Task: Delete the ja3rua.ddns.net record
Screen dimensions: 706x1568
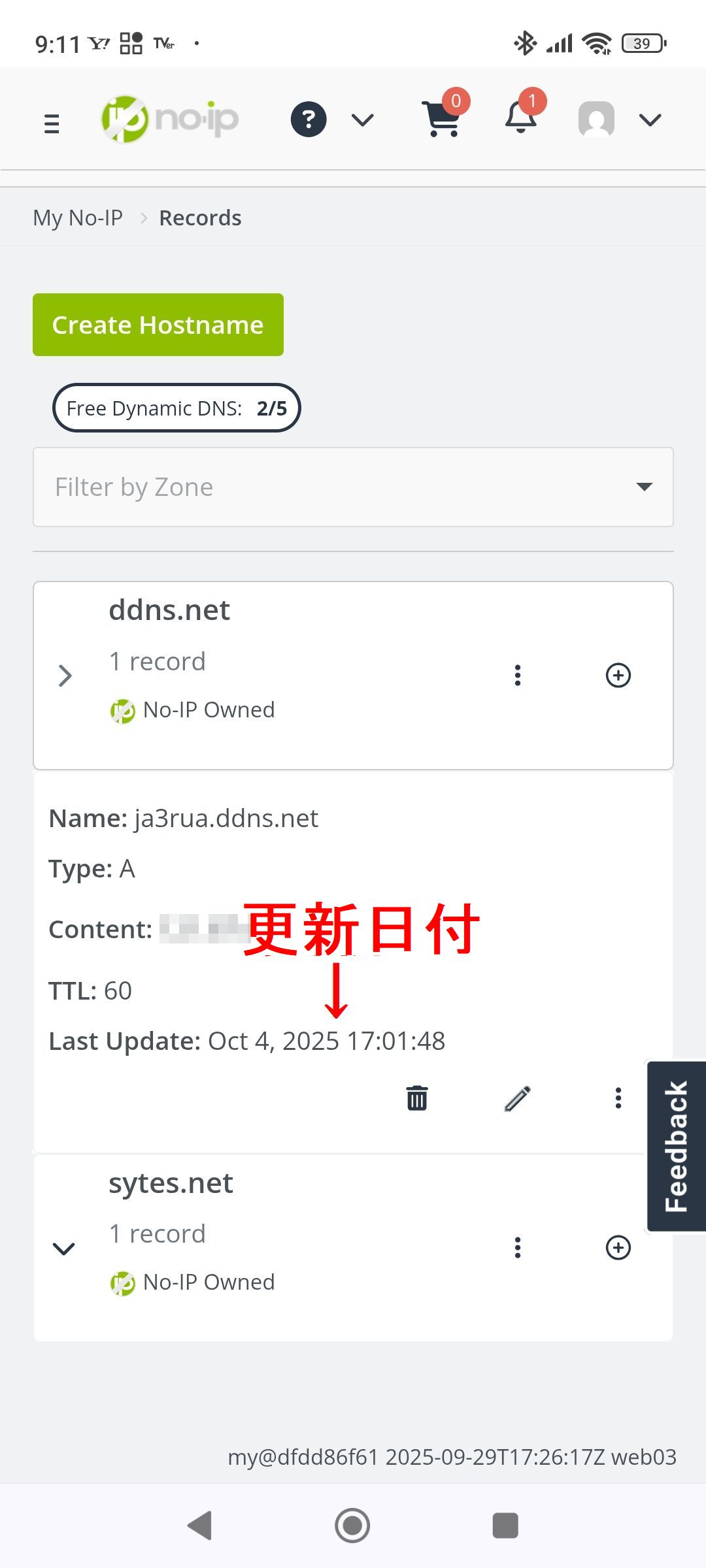Action: pyautogui.click(x=417, y=1098)
